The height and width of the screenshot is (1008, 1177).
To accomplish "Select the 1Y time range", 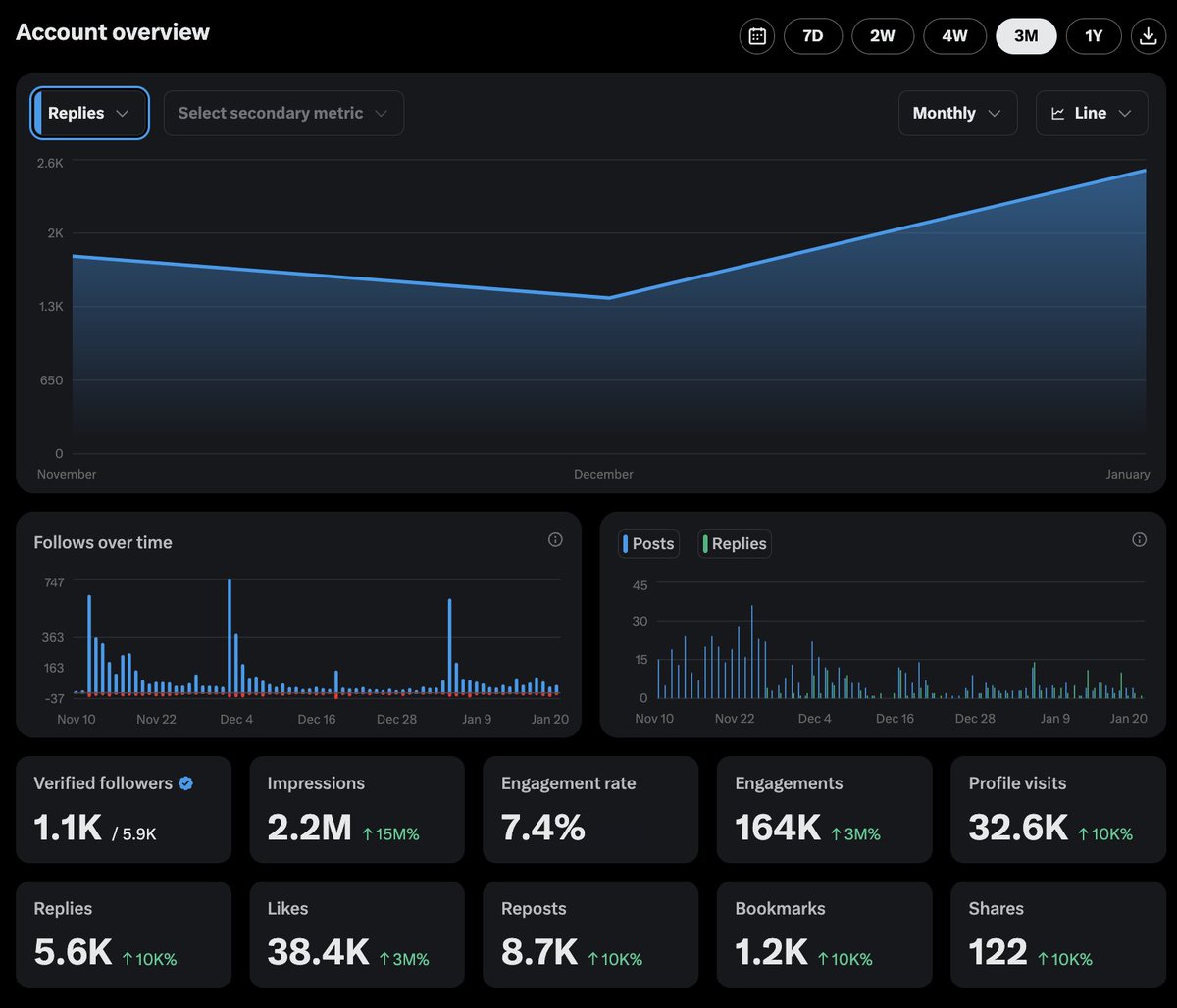I will [x=1094, y=36].
